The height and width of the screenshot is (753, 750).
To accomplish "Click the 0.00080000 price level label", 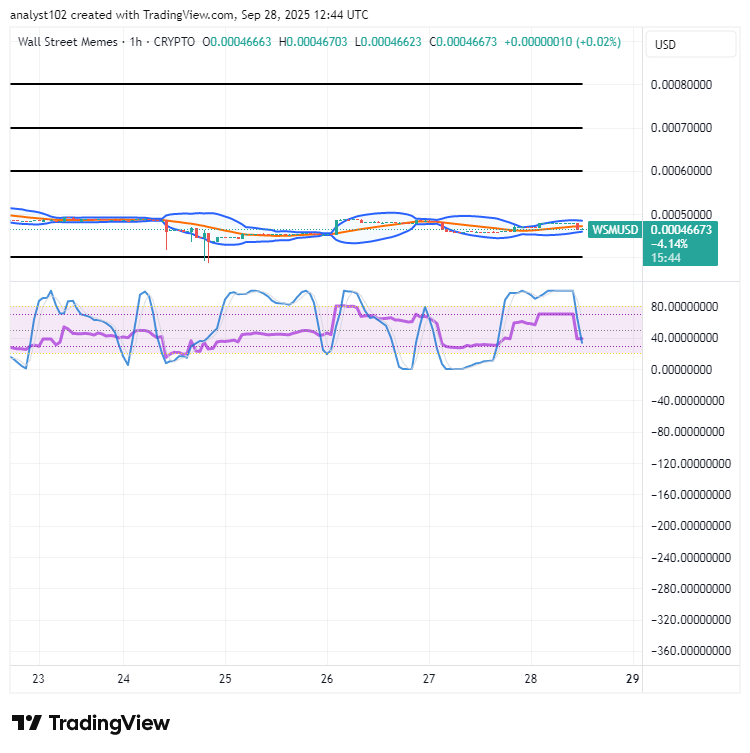I will point(681,85).
